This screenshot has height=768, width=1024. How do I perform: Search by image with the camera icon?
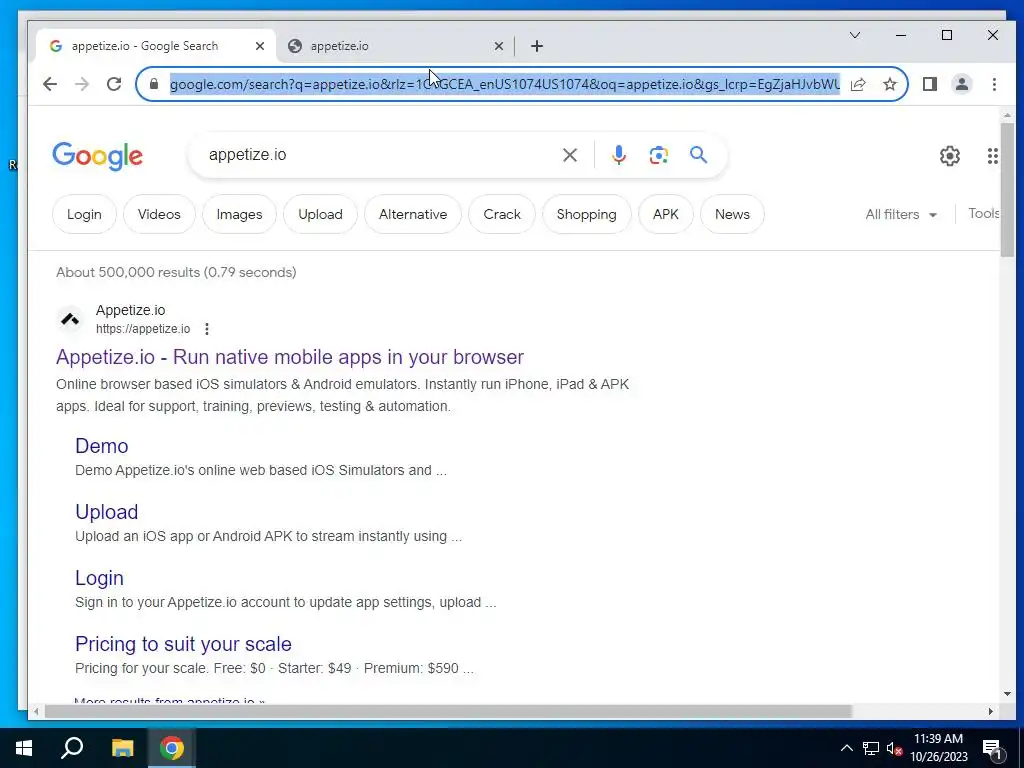[658, 155]
